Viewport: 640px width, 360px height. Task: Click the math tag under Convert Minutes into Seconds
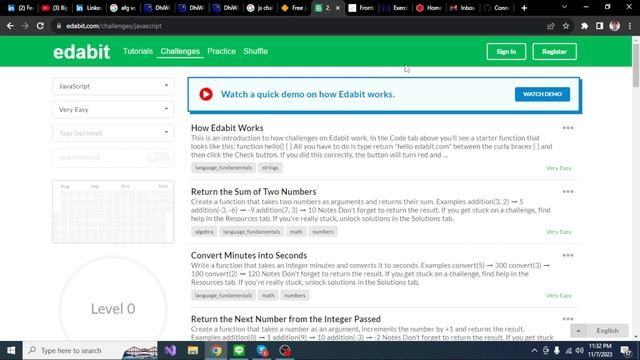pyautogui.click(x=268, y=296)
